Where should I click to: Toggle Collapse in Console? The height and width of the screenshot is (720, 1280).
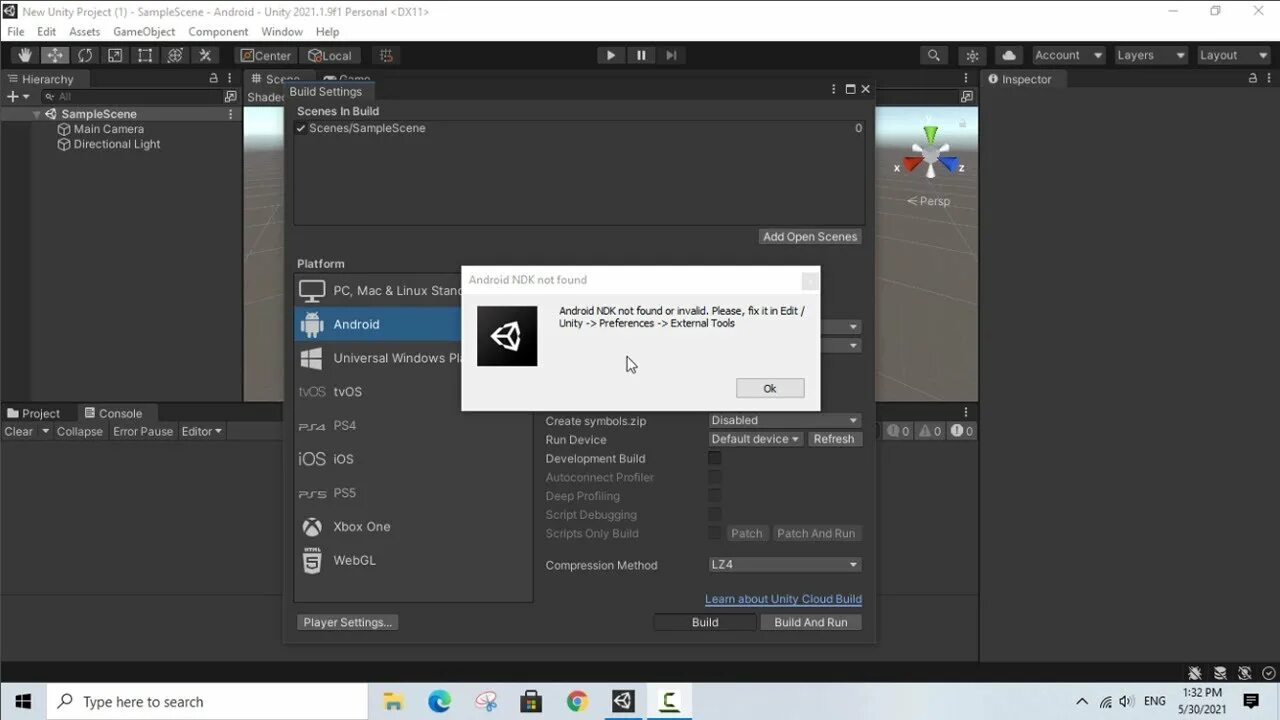click(80, 431)
